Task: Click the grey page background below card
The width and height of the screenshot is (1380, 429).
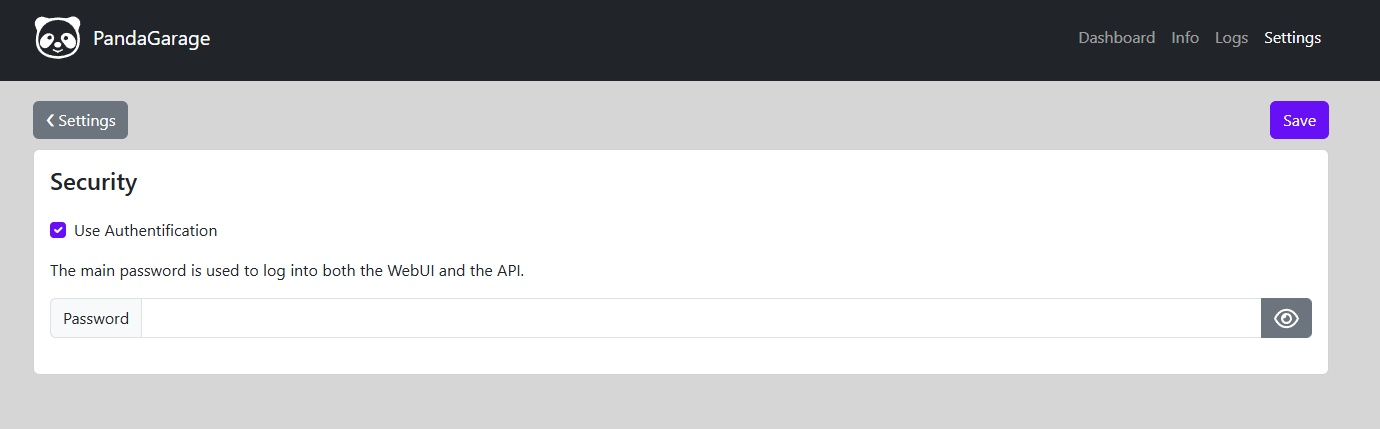Action: coord(690,402)
